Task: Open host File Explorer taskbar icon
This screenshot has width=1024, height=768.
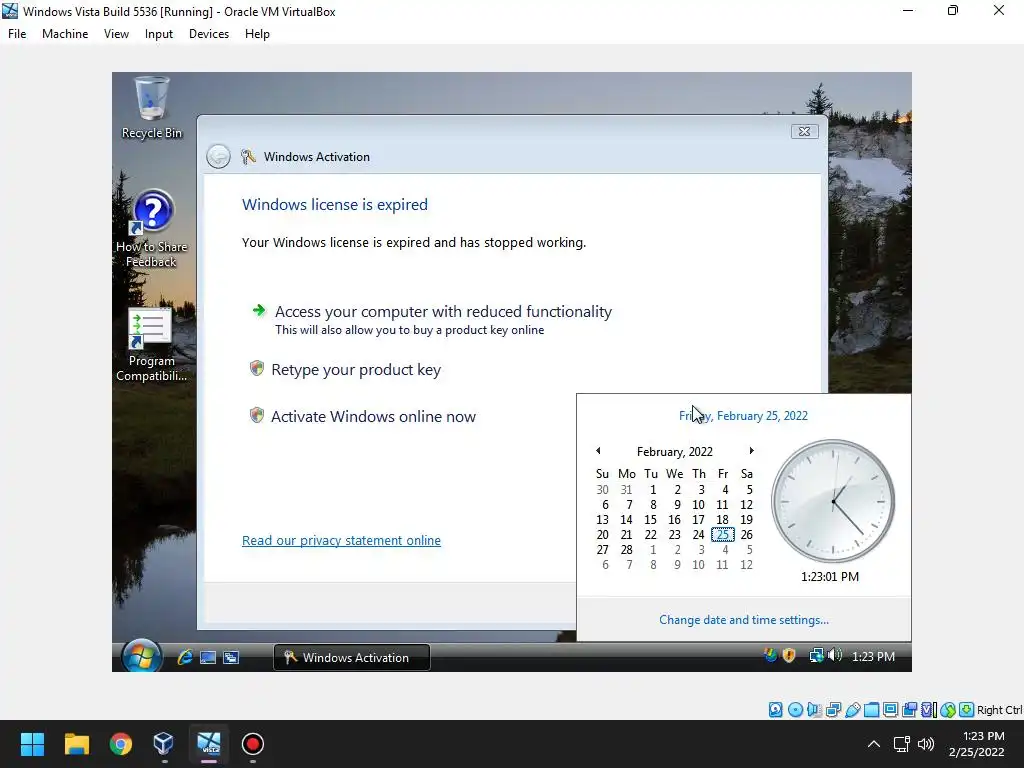Action: click(76, 744)
